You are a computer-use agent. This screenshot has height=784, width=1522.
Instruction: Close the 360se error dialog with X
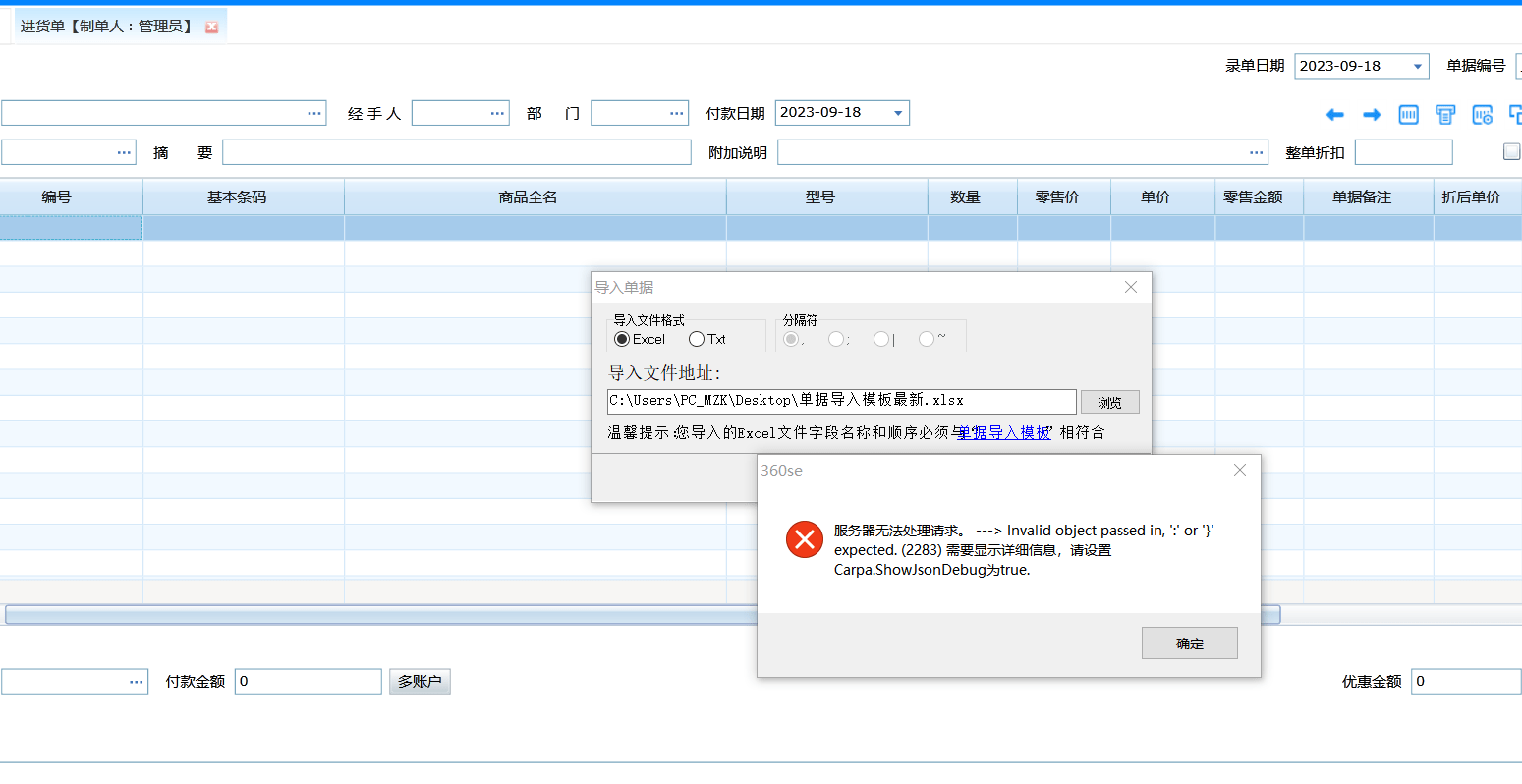[x=1240, y=470]
